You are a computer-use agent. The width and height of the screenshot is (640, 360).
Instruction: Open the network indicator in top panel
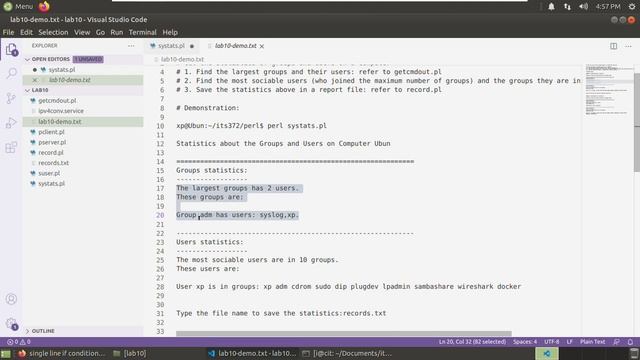coord(567,7)
